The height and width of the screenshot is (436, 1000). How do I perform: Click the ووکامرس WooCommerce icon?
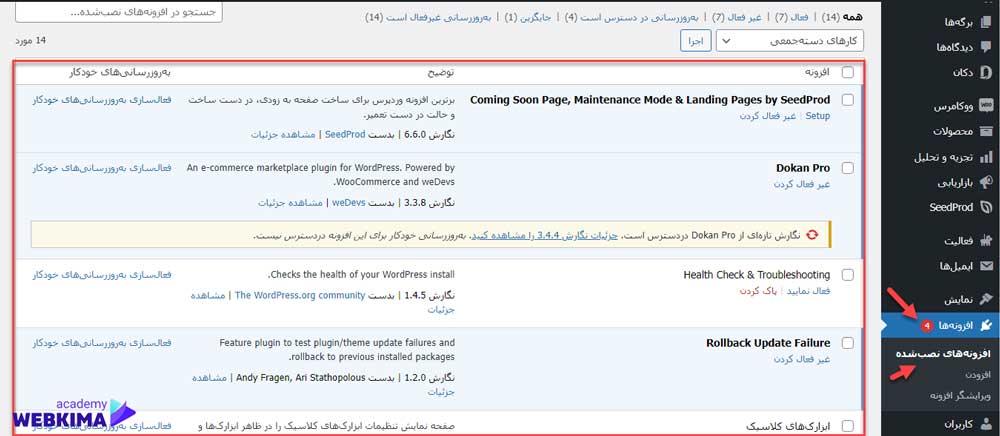[986, 106]
